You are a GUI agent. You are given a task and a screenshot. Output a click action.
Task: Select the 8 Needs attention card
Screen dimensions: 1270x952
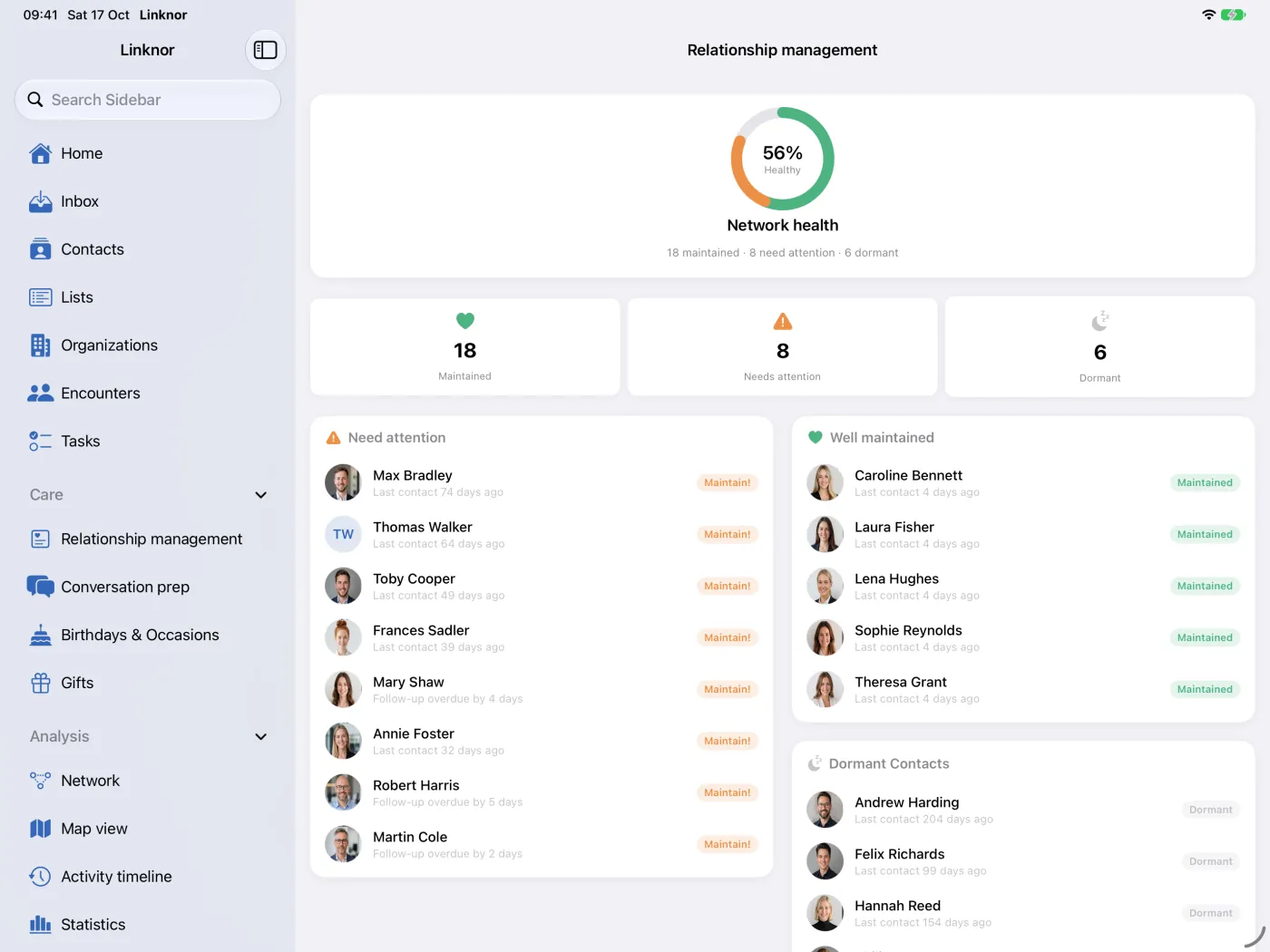click(783, 346)
